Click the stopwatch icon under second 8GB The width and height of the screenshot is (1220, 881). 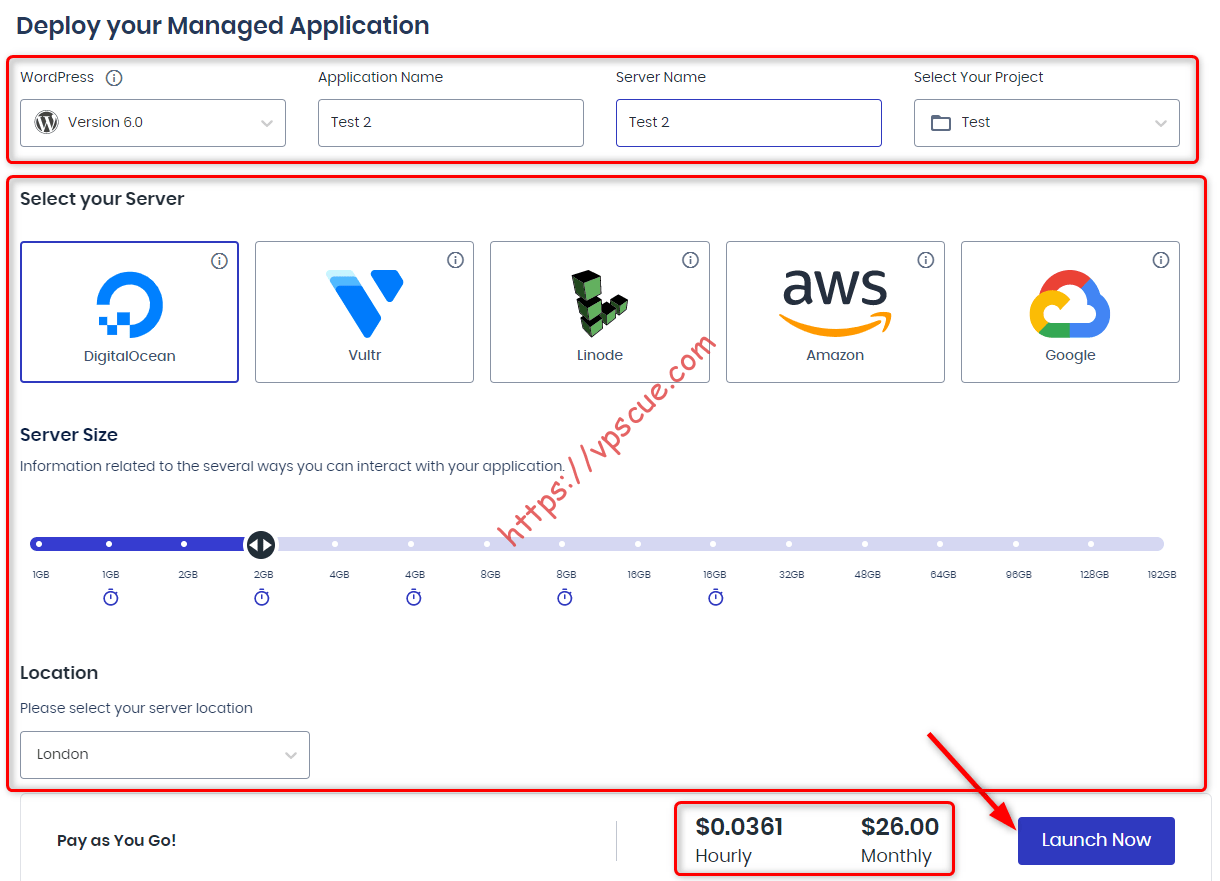[565, 597]
